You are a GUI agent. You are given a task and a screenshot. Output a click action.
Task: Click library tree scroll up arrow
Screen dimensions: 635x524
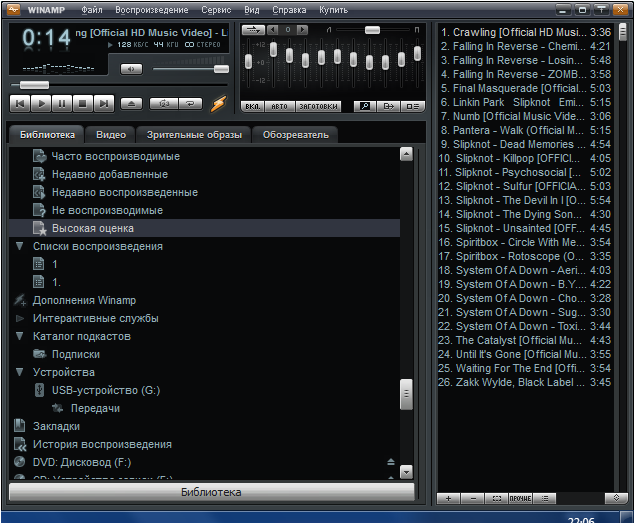pyautogui.click(x=406, y=154)
